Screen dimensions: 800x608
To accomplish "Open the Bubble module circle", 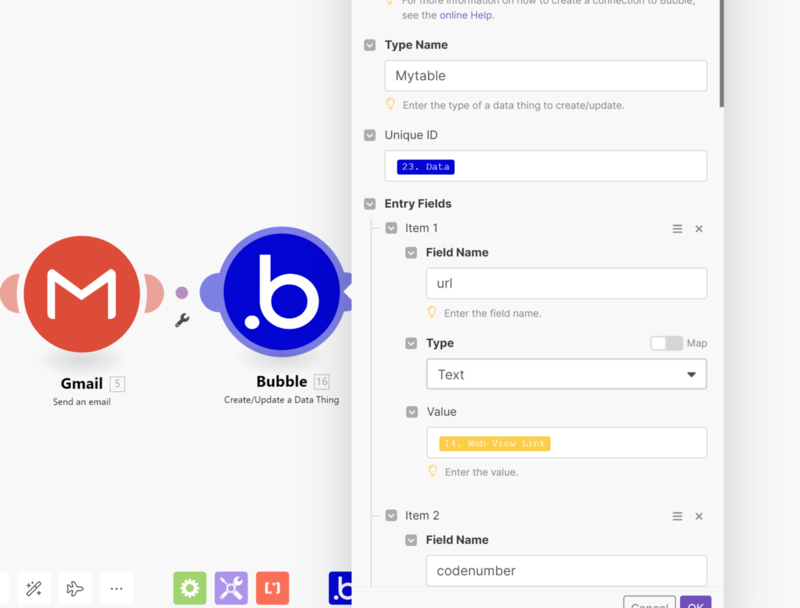I will click(281, 292).
